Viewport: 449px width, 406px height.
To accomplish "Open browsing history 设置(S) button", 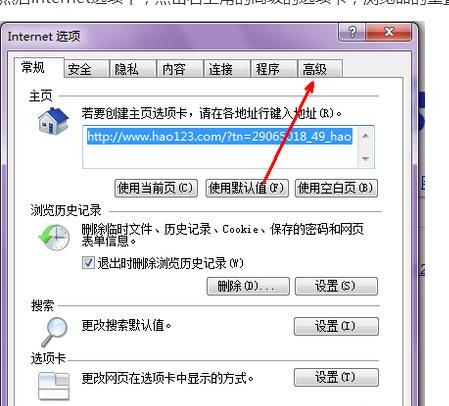I will coord(336,286).
